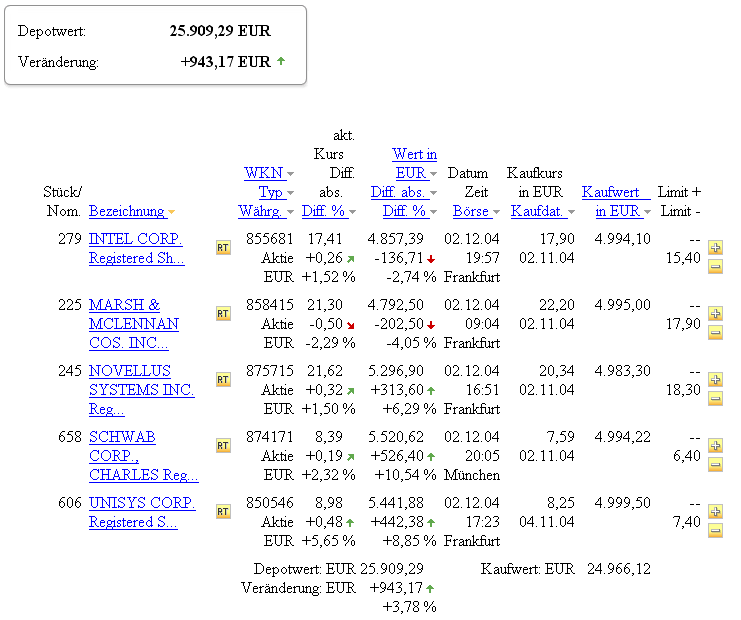
Task: Click Unisys purchase date 04.11.04
Action: (x=547, y=522)
